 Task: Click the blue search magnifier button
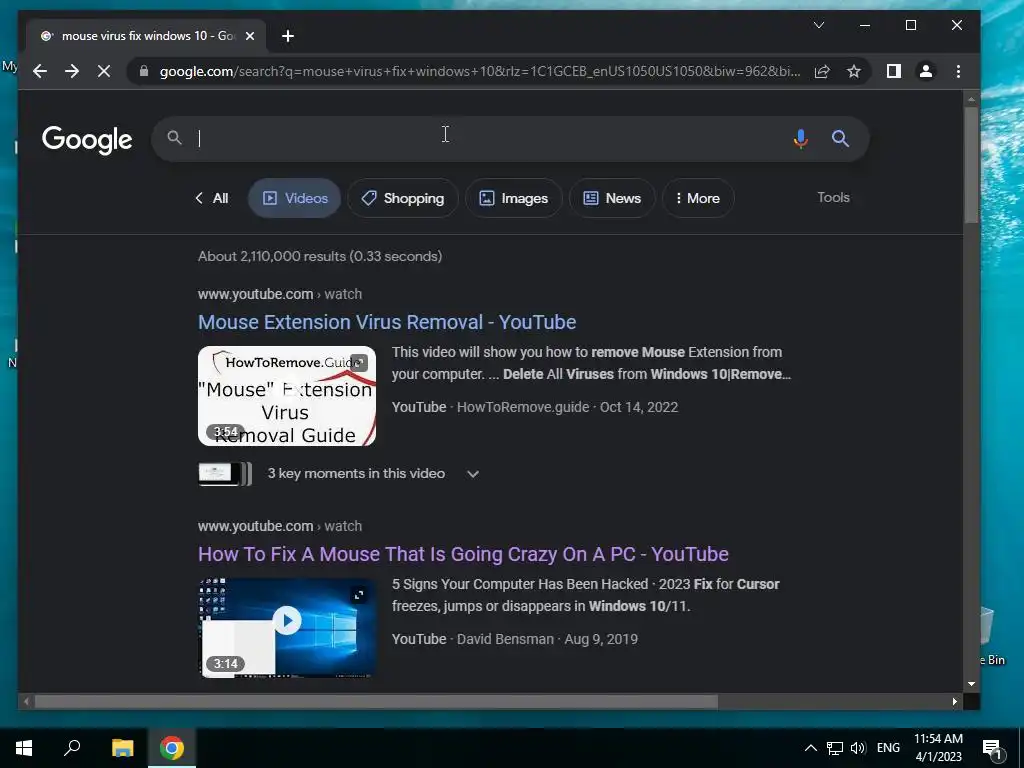point(840,138)
